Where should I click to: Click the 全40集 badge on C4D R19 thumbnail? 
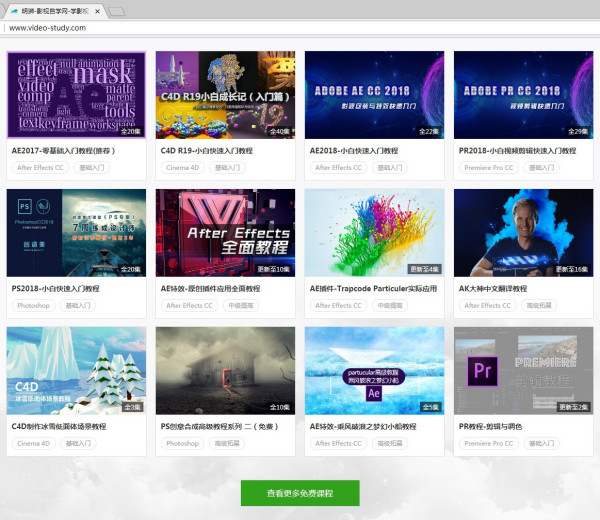coord(280,131)
